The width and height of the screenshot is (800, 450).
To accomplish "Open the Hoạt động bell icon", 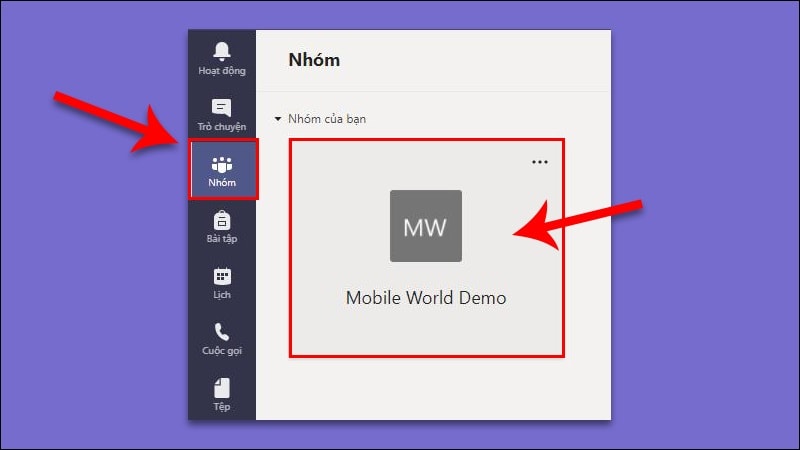I will (x=221, y=51).
